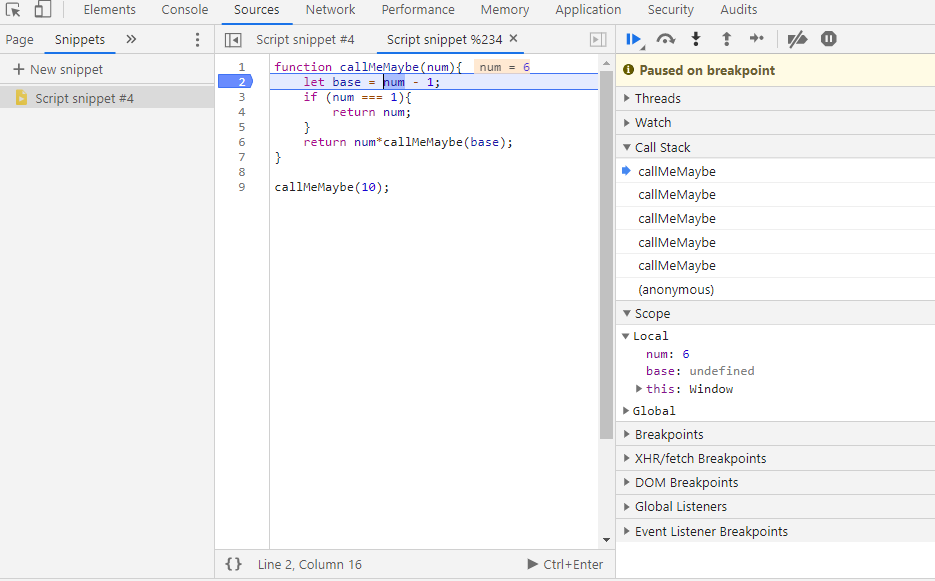Open the Security tab

coord(671,10)
